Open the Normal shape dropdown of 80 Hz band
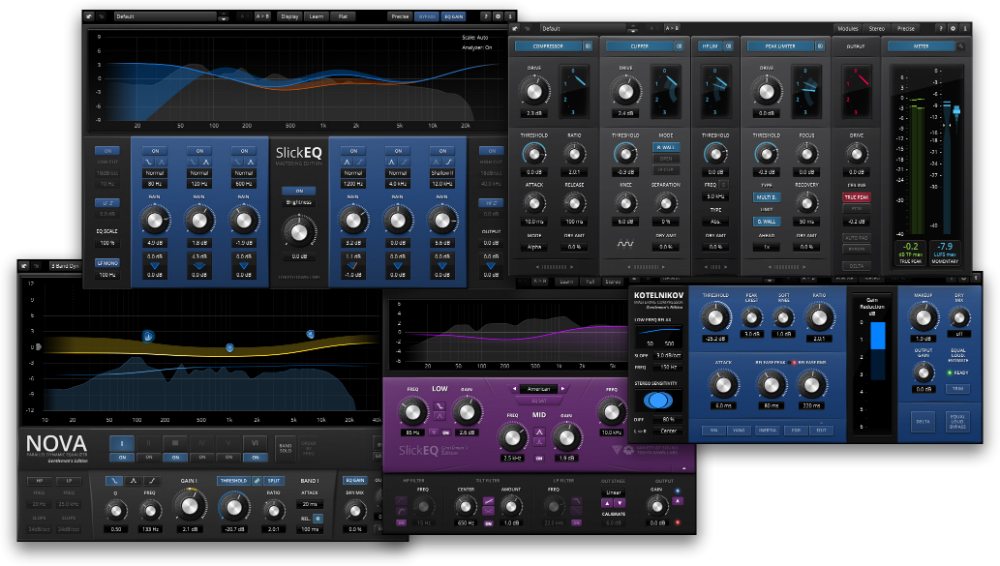Screen dimensions: 1000x566 [155, 173]
